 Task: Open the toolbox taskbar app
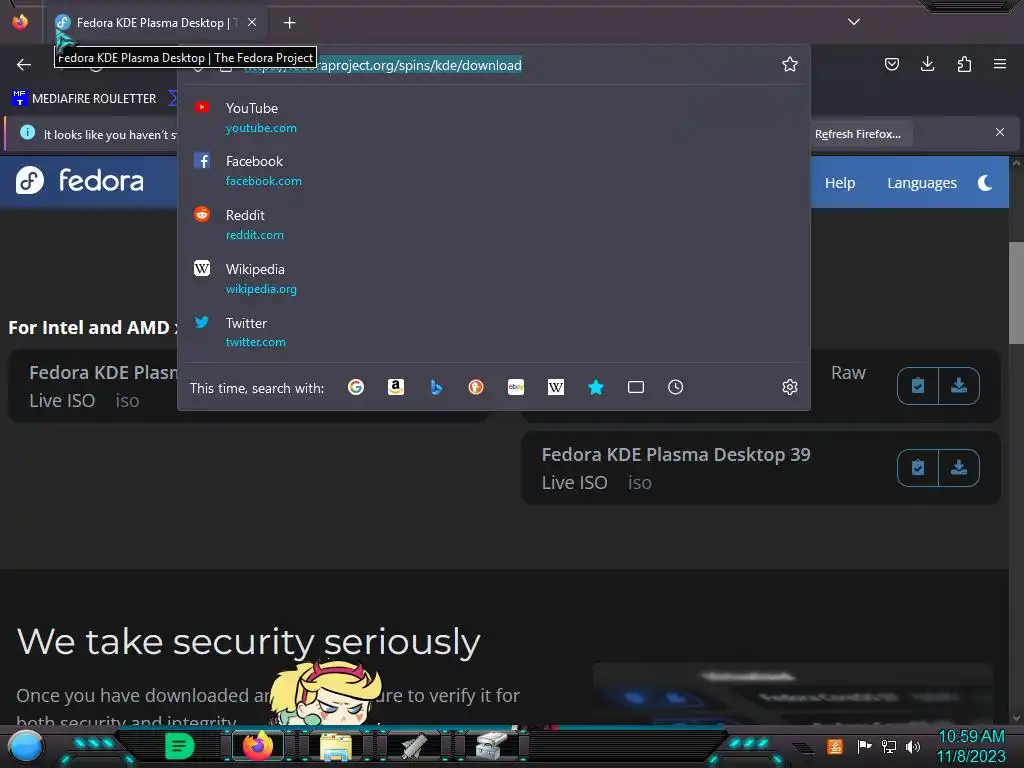pos(492,746)
